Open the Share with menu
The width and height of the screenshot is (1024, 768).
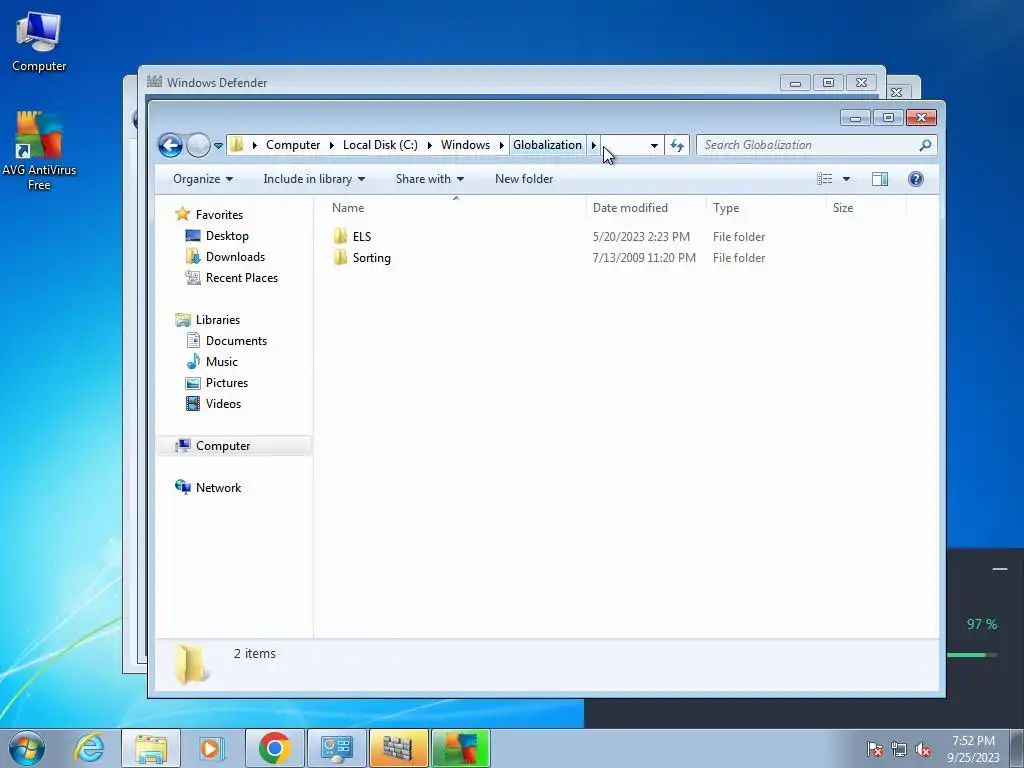pos(430,179)
